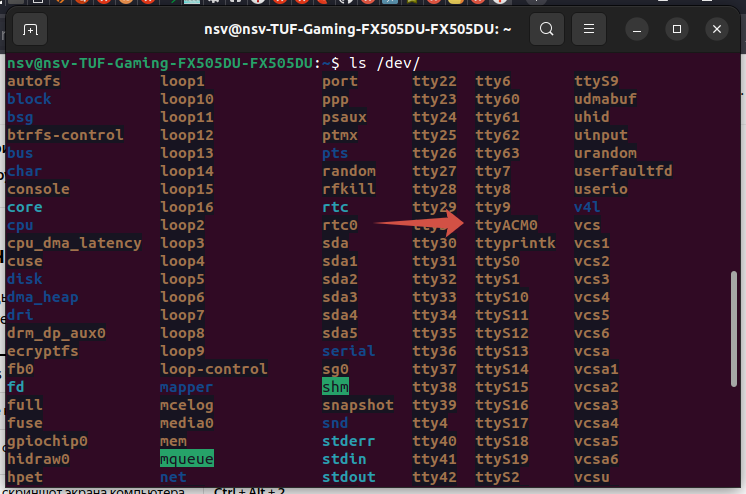This screenshot has height=494, width=746.
Task: Close the terminal window
Action: (717, 30)
